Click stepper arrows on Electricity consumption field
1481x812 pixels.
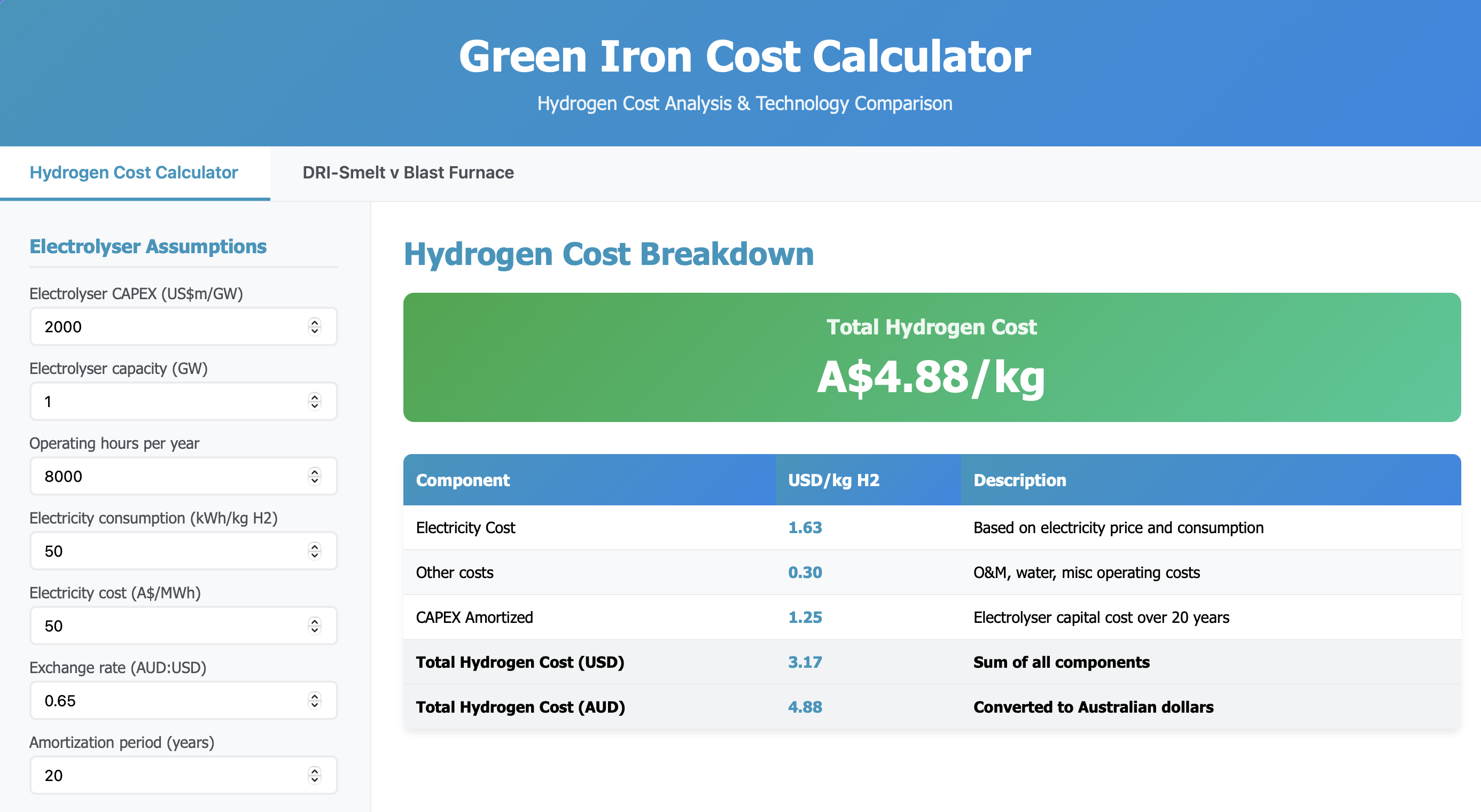[315, 551]
